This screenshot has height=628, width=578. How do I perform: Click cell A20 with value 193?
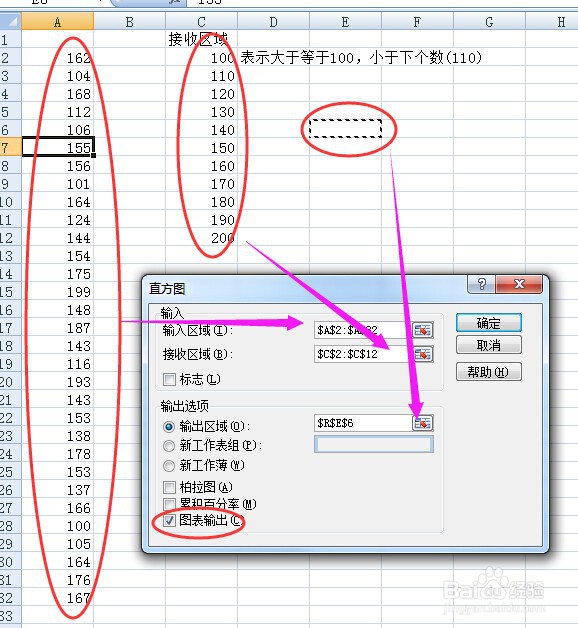point(57,382)
